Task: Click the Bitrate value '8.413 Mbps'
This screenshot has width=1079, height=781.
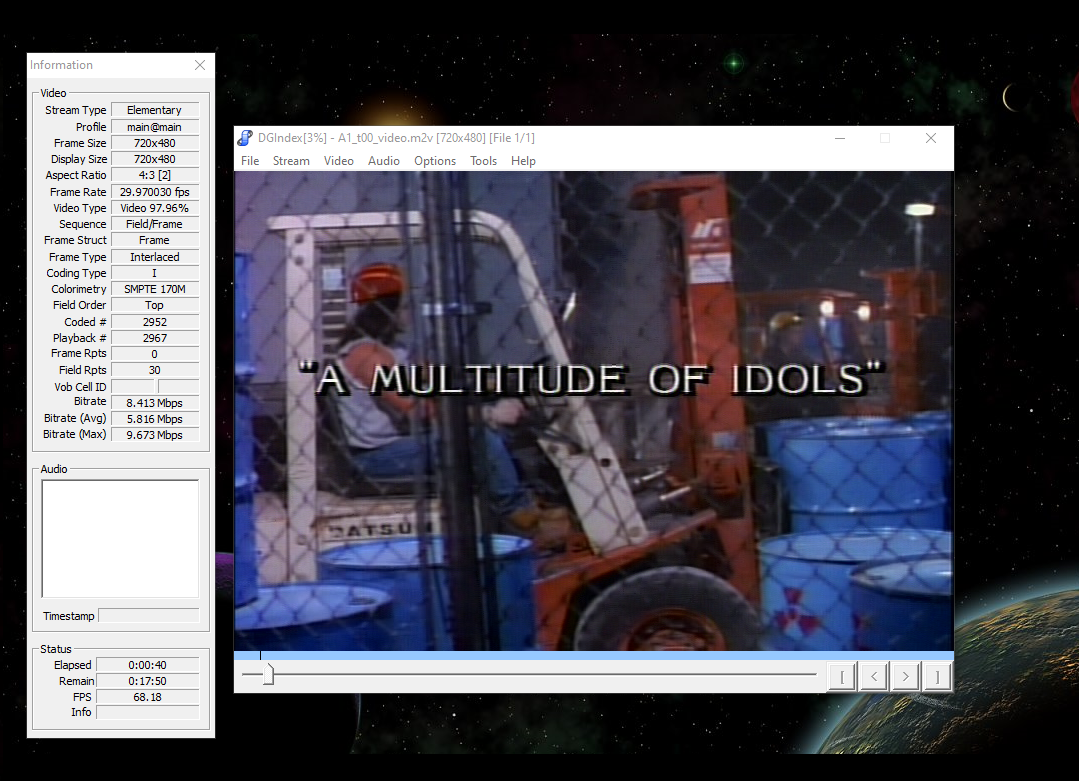Action: [155, 403]
